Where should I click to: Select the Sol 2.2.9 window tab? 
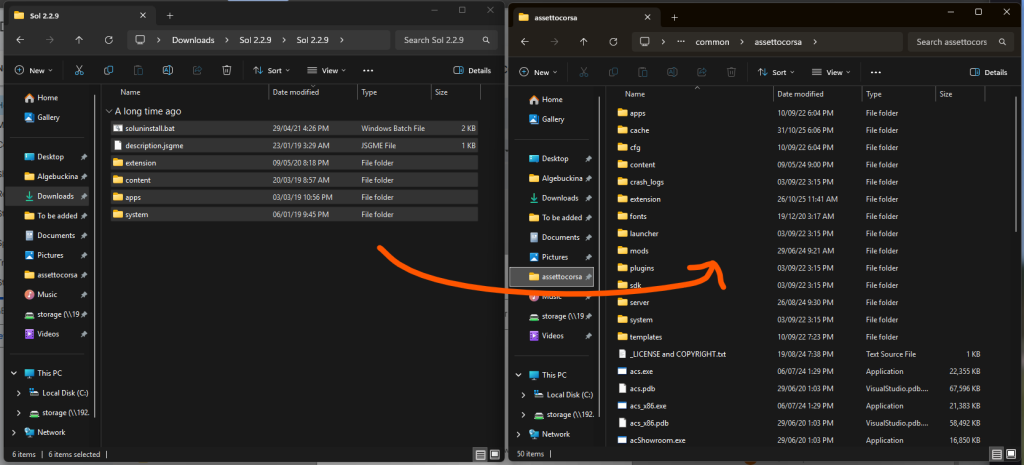82,16
